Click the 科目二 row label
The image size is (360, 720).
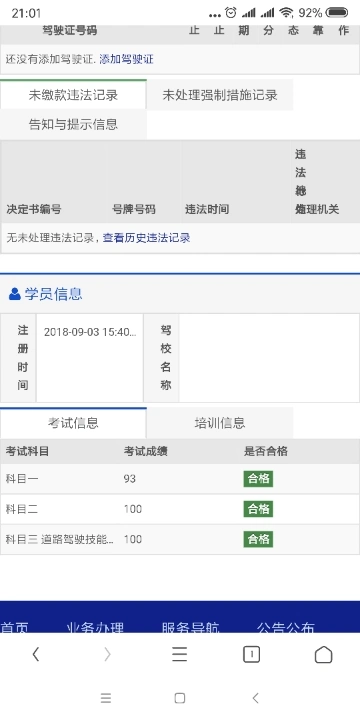coord(22,509)
